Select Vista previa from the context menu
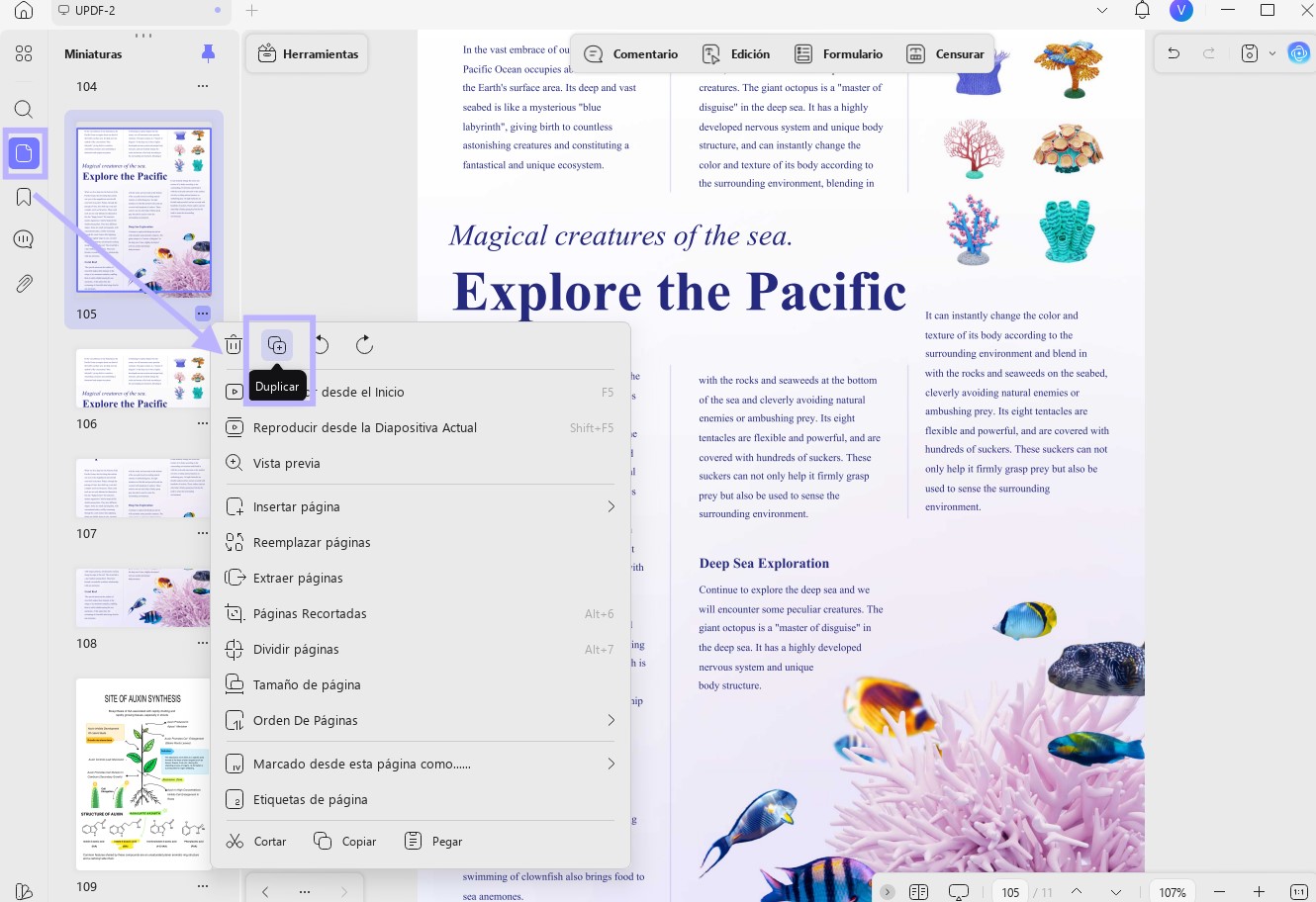 point(421,463)
